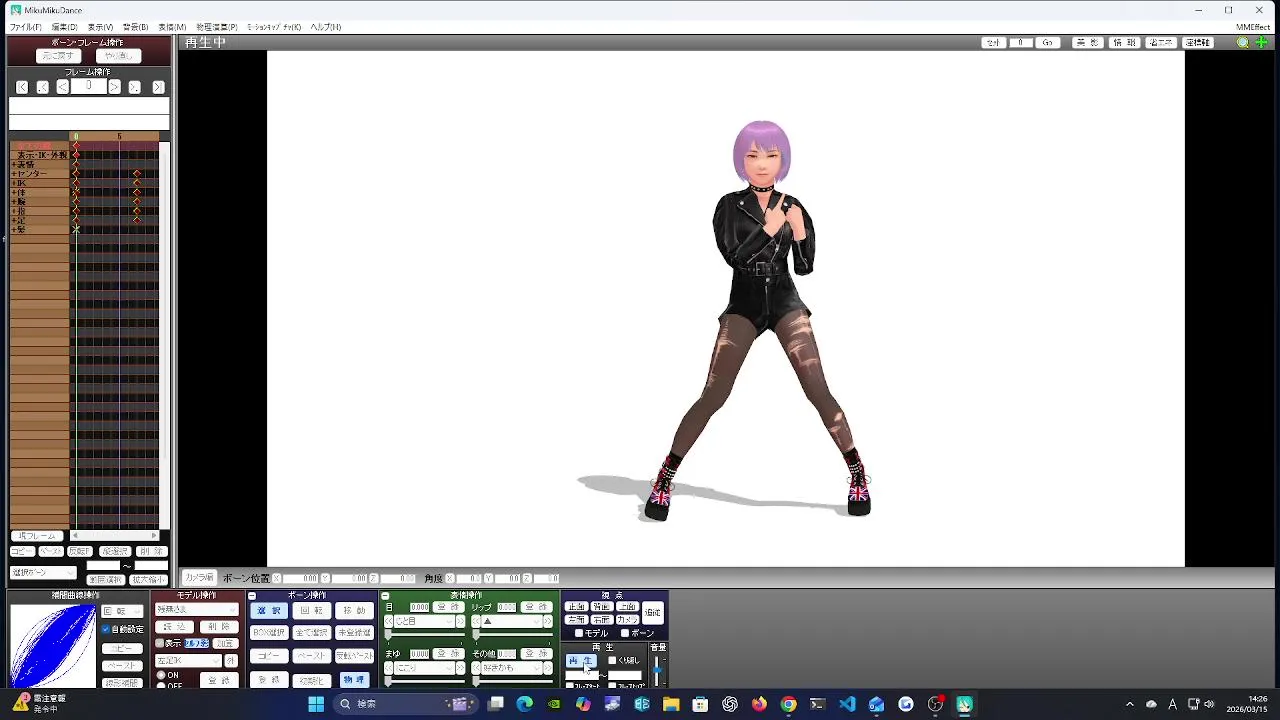Adjust the 音量 volume slider
The height and width of the screenshot is (720, 1280).
[x=657, y=670]
